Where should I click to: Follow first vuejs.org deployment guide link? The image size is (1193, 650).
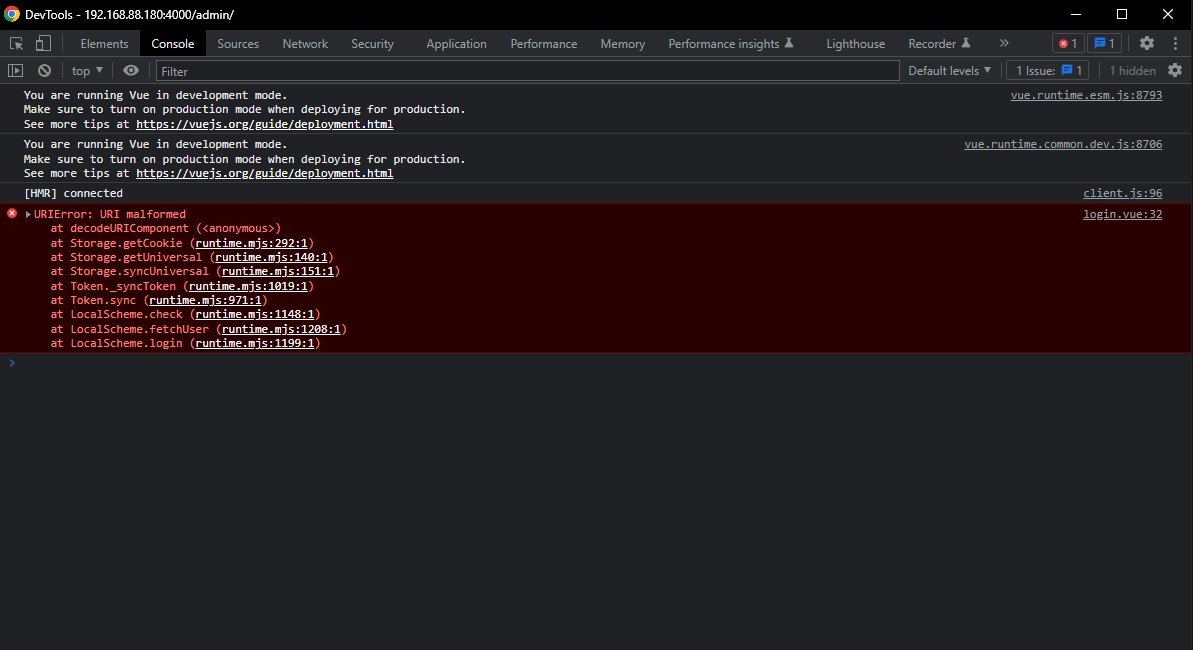coord(264,124)
